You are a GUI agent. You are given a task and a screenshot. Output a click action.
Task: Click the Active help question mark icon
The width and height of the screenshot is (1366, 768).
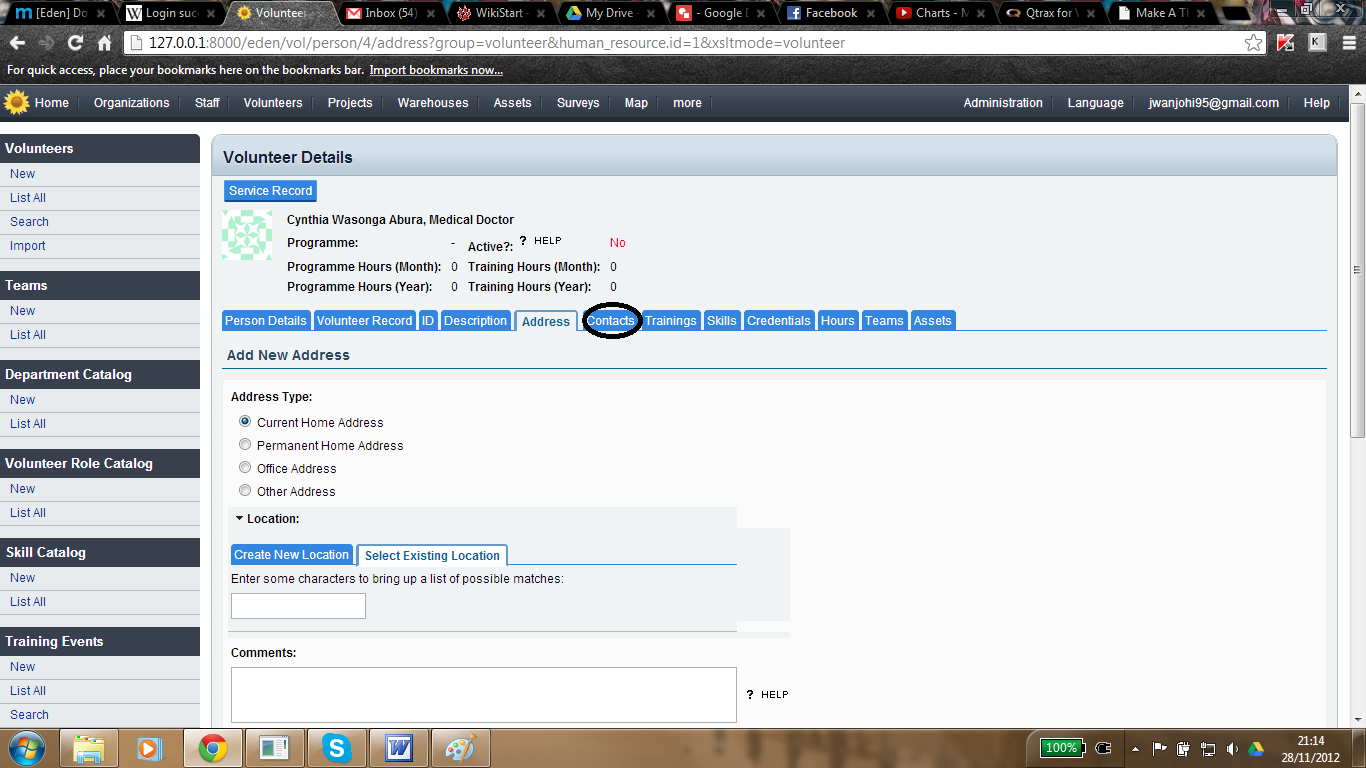tap(523, 241)
